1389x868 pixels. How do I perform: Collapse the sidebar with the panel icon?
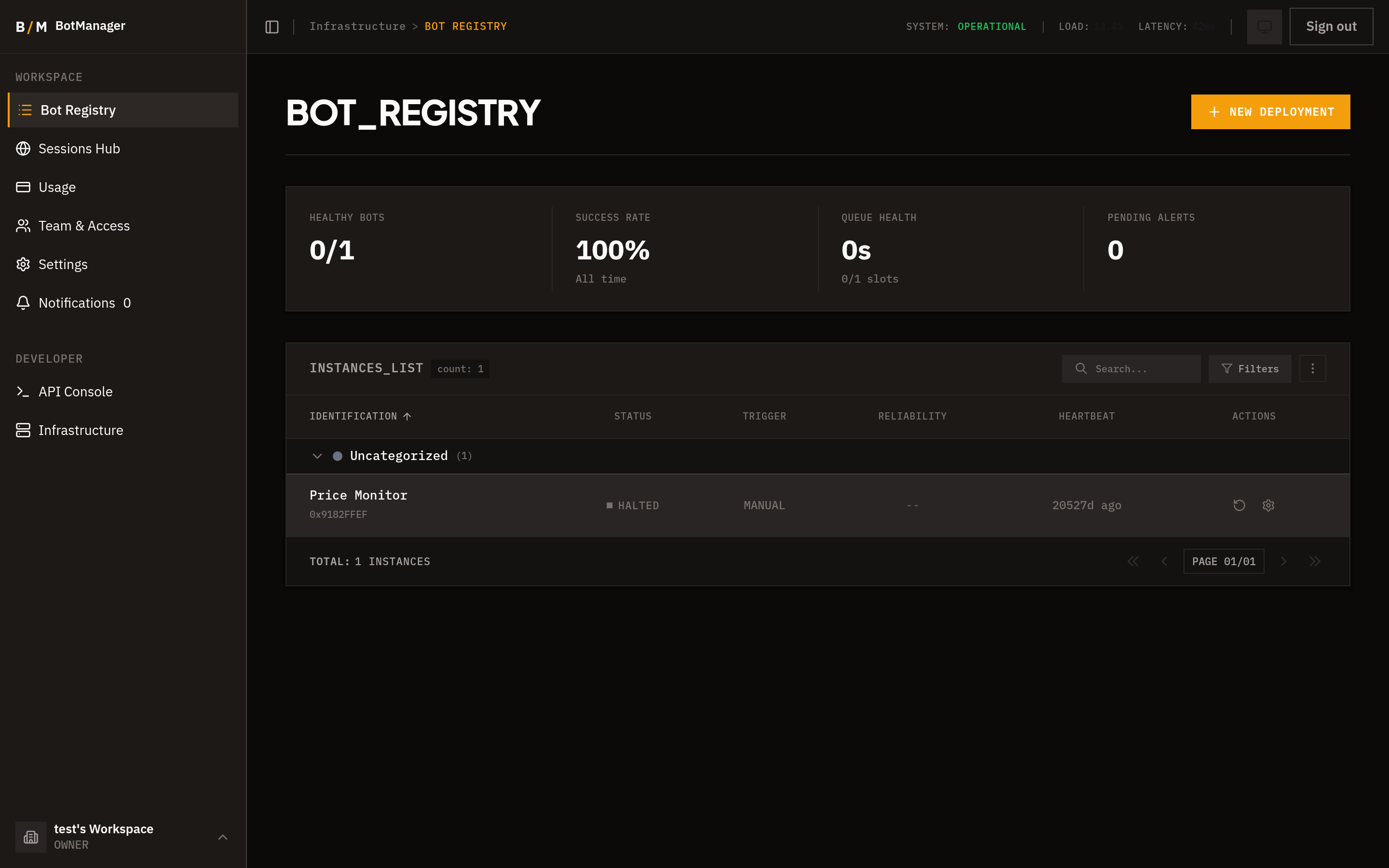tap(272, 26)
